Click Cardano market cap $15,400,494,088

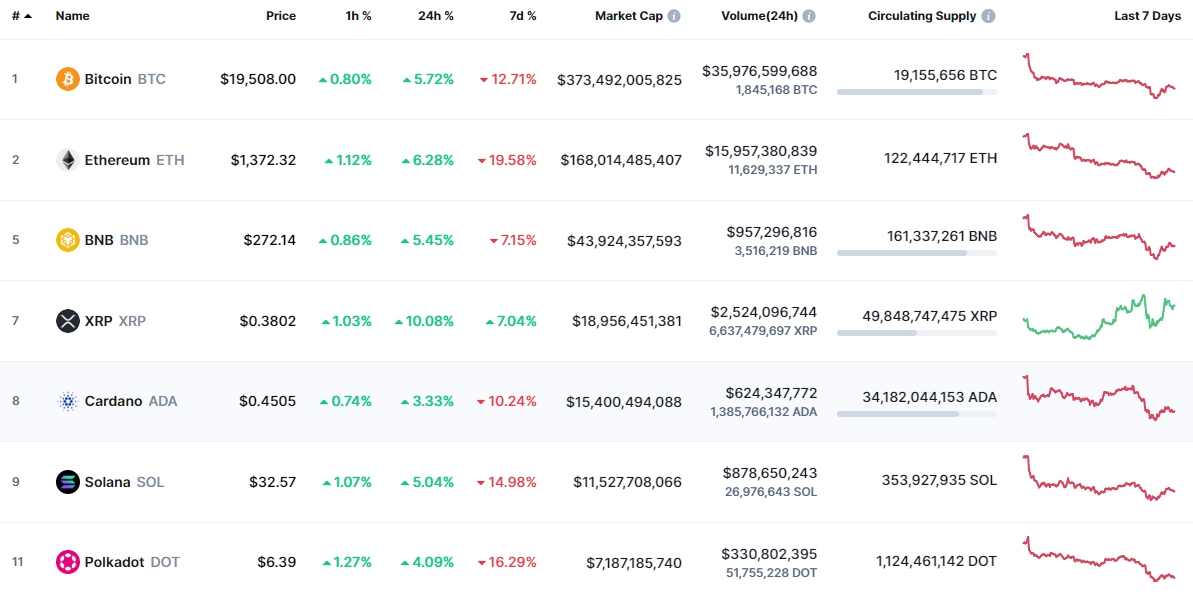click(x=624, y=402)
